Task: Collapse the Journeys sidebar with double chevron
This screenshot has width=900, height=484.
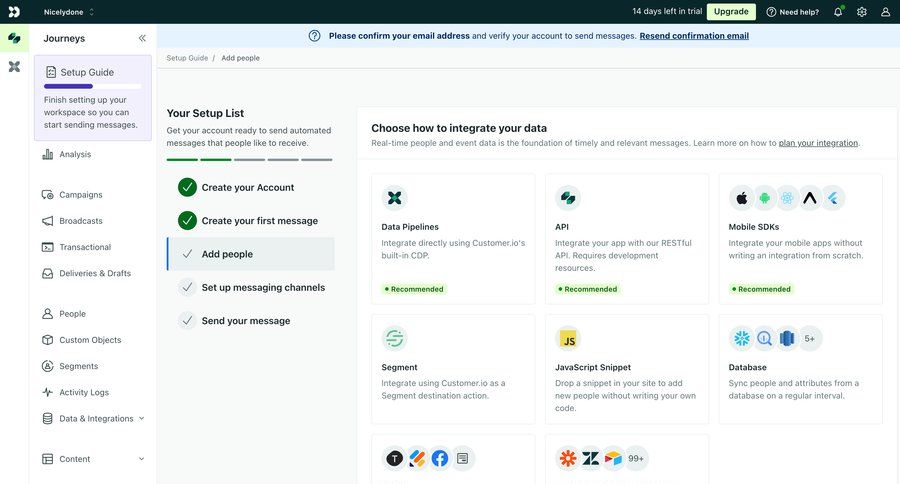Action: [x=142, y=38]
